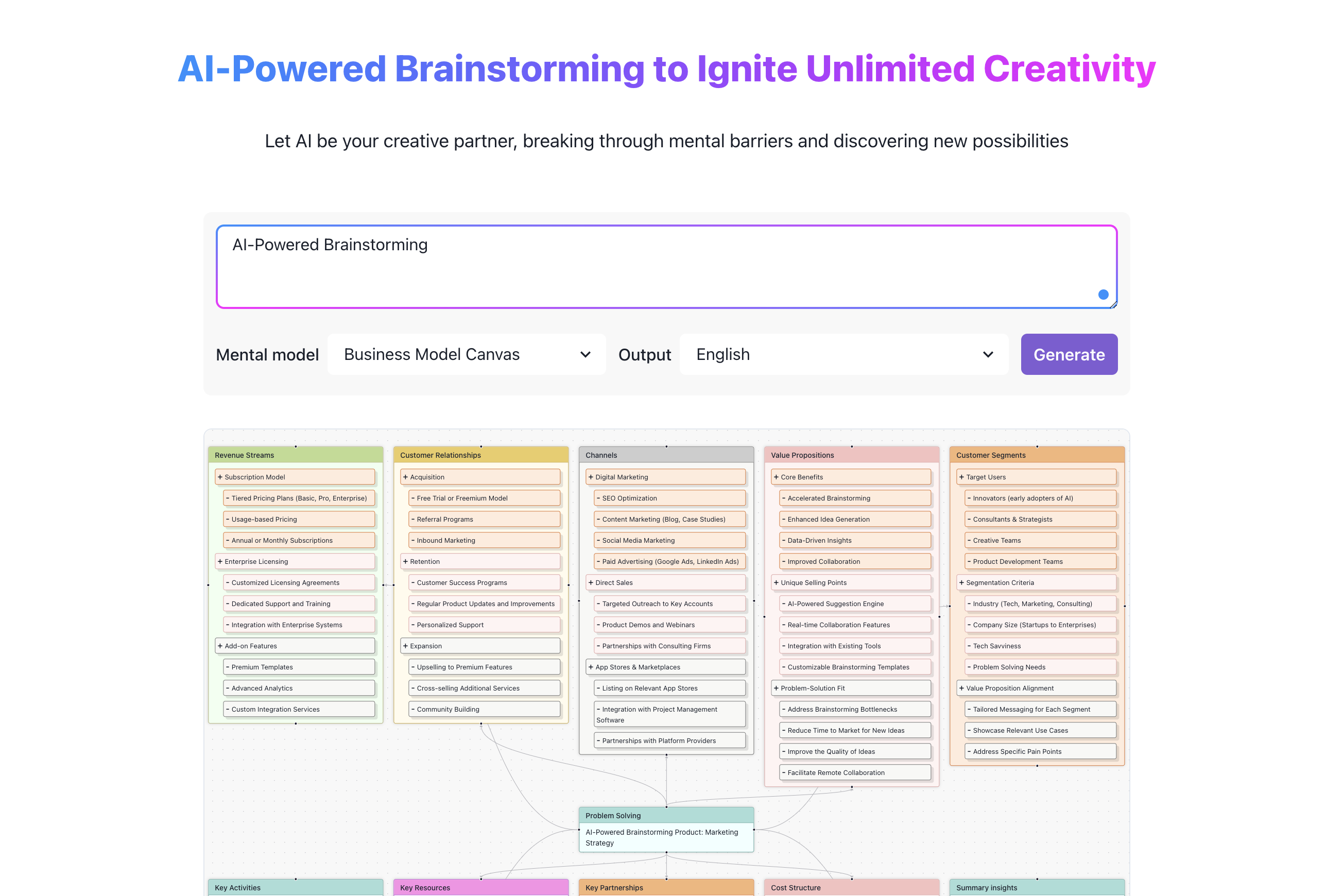Open the Output language dropdown
This screenshot has height=896, width=1343.
point(843,354)
